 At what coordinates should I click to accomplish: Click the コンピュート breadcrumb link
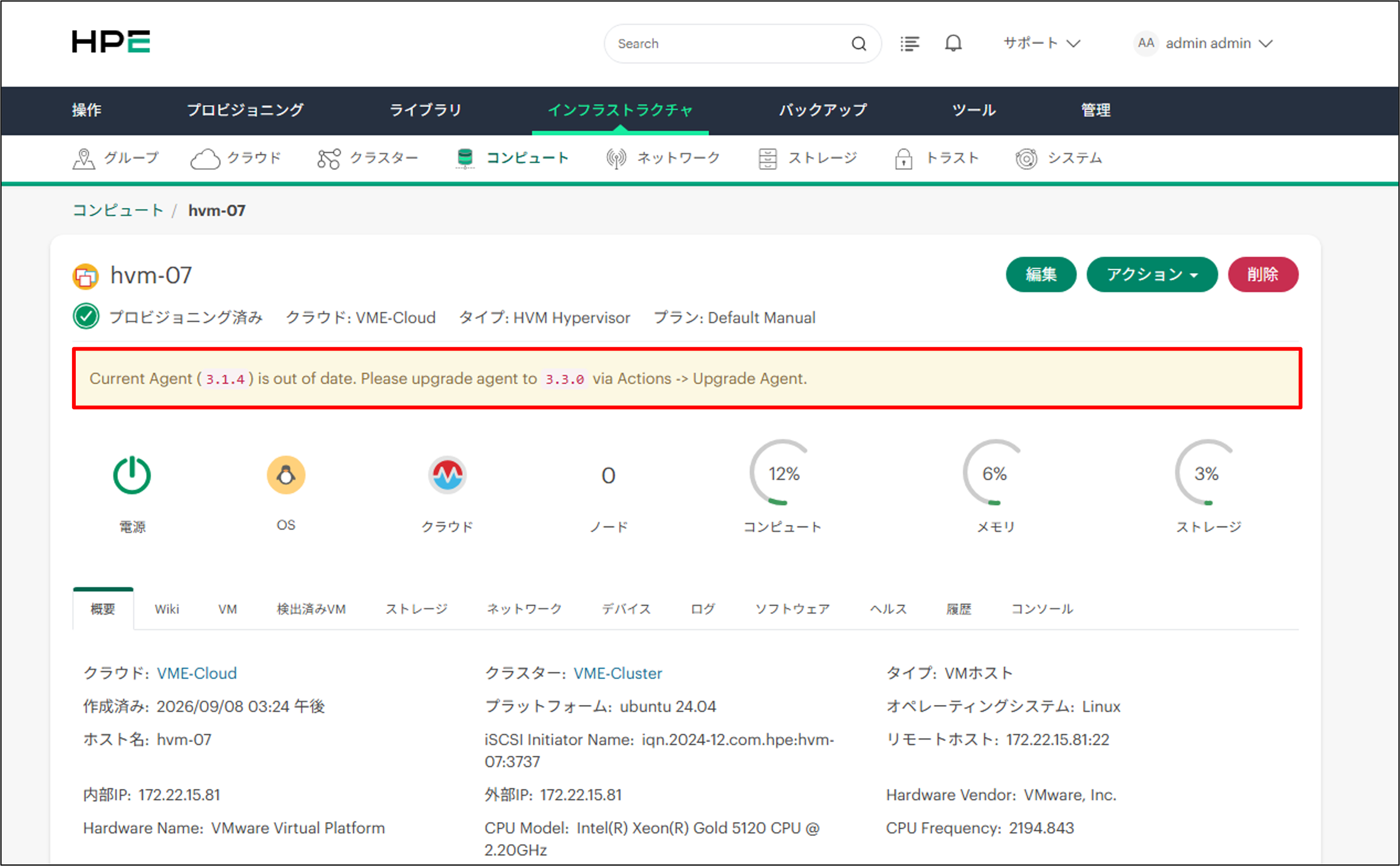tap(118, 211)
